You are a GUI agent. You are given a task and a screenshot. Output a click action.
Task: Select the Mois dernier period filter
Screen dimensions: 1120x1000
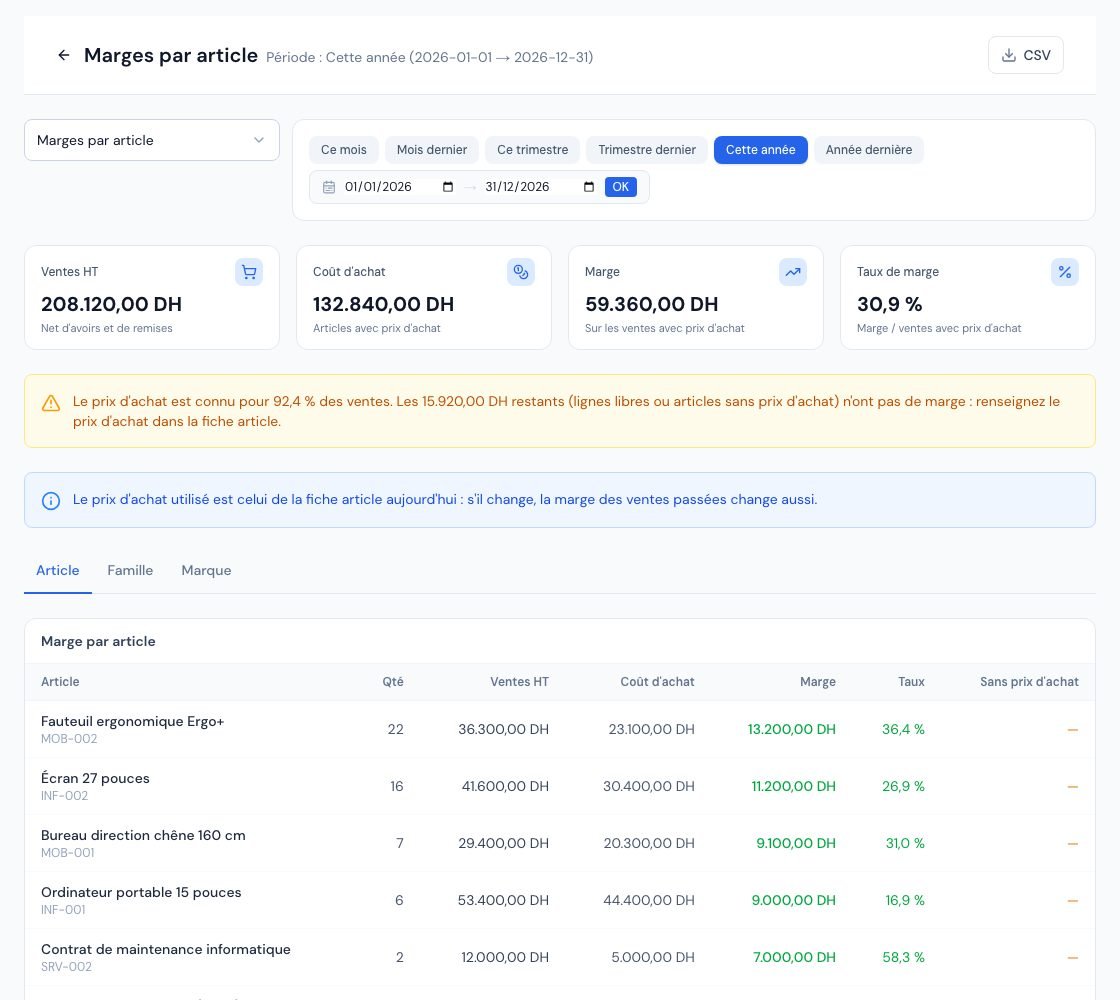click(x=432, y=150)
